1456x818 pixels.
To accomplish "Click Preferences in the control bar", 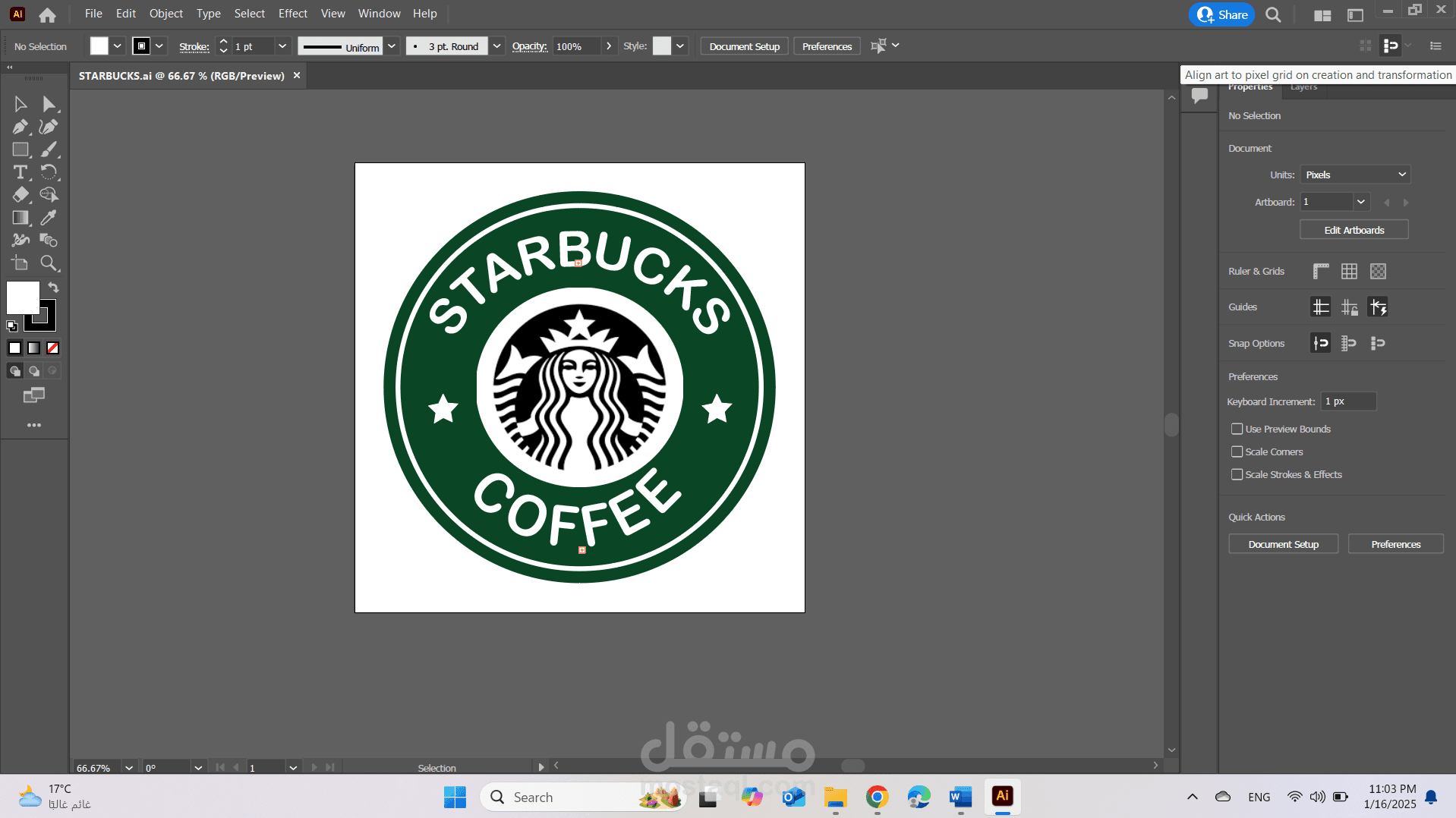I will click(x=827, y=46).
